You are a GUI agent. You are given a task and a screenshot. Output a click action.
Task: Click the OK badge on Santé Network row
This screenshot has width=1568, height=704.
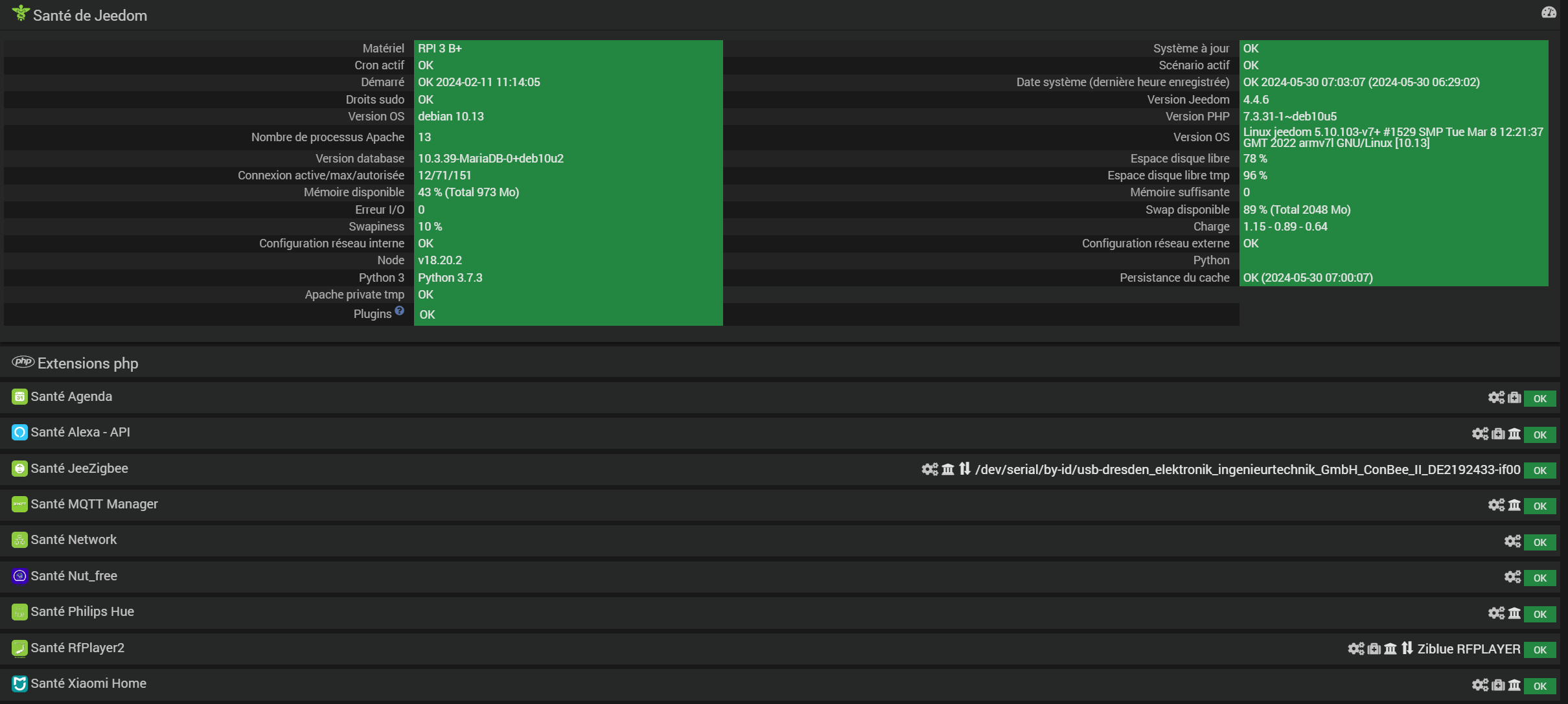click(1540, 543)
